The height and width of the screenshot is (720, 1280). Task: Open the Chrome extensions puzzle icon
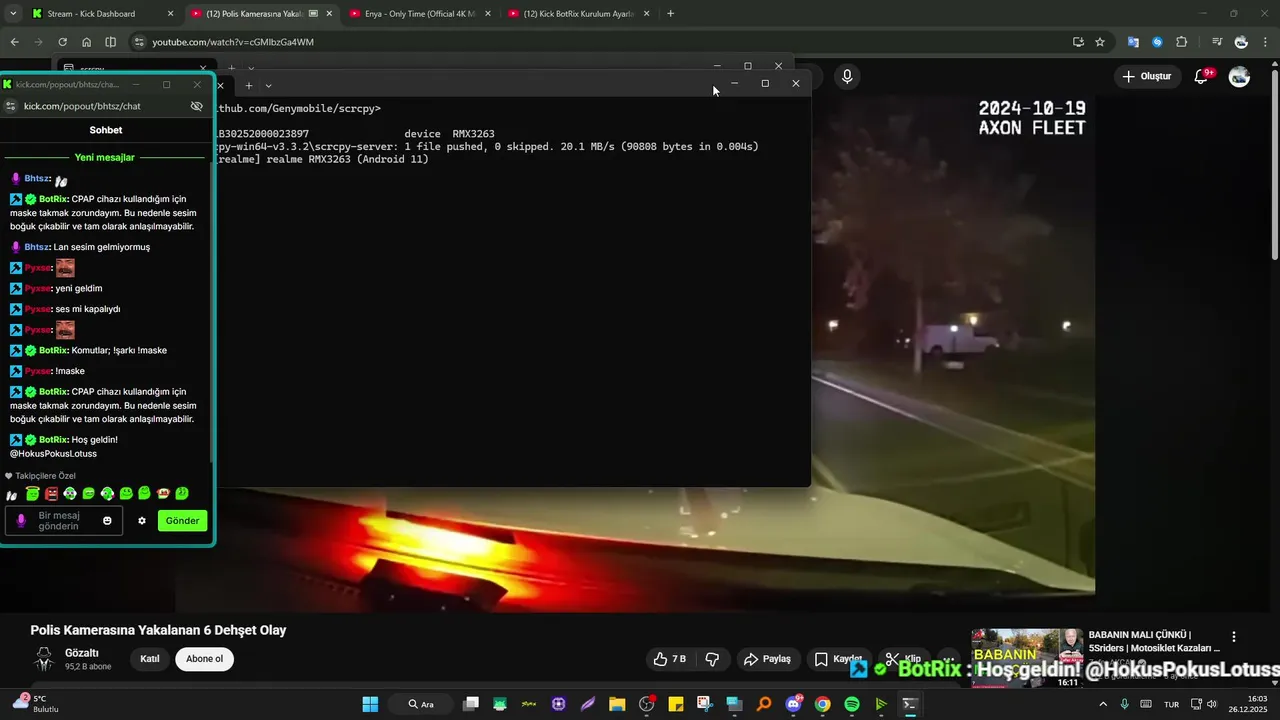(x=1182, y=42)
